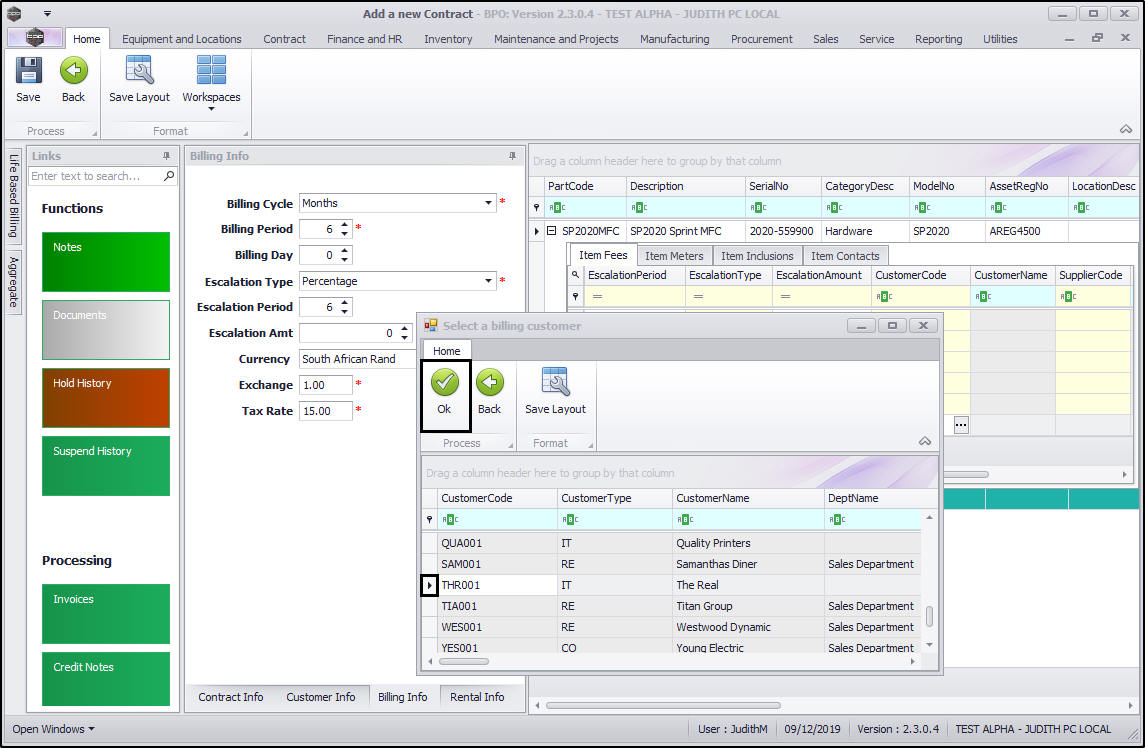Open the Billing Cycle dropdown

[489, 203]
